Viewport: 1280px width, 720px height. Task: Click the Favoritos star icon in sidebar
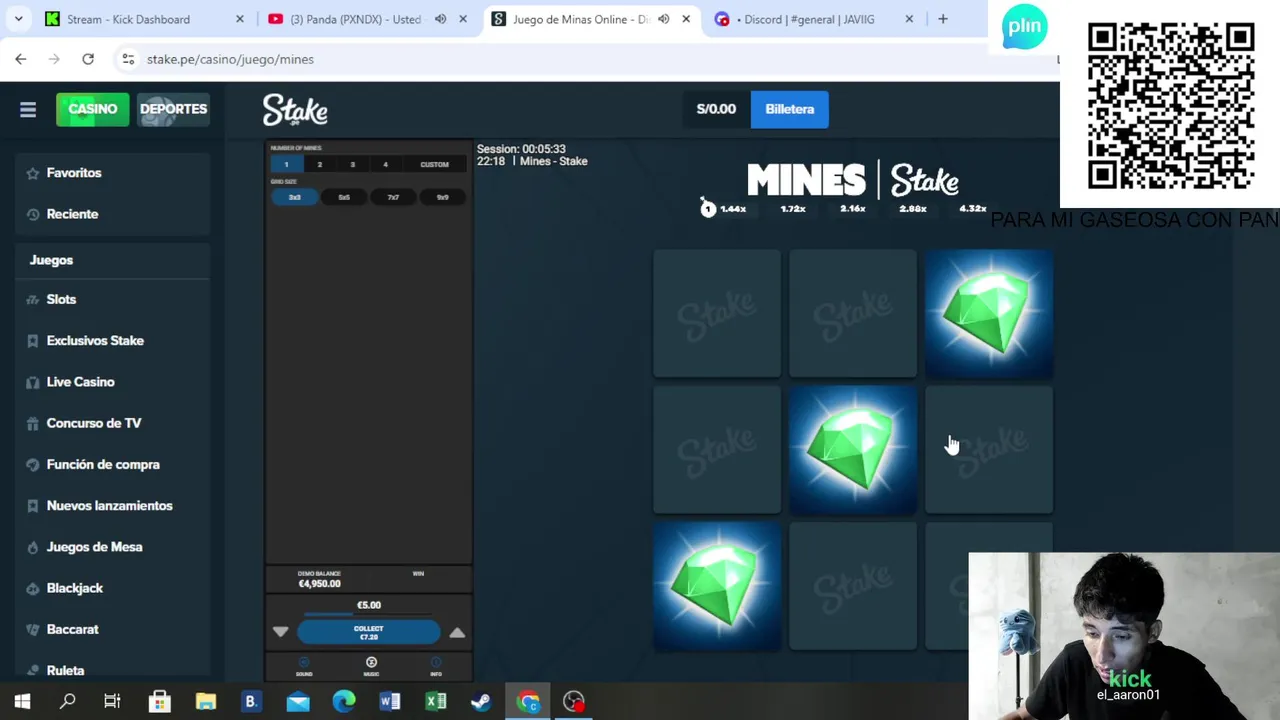point(33,173)
